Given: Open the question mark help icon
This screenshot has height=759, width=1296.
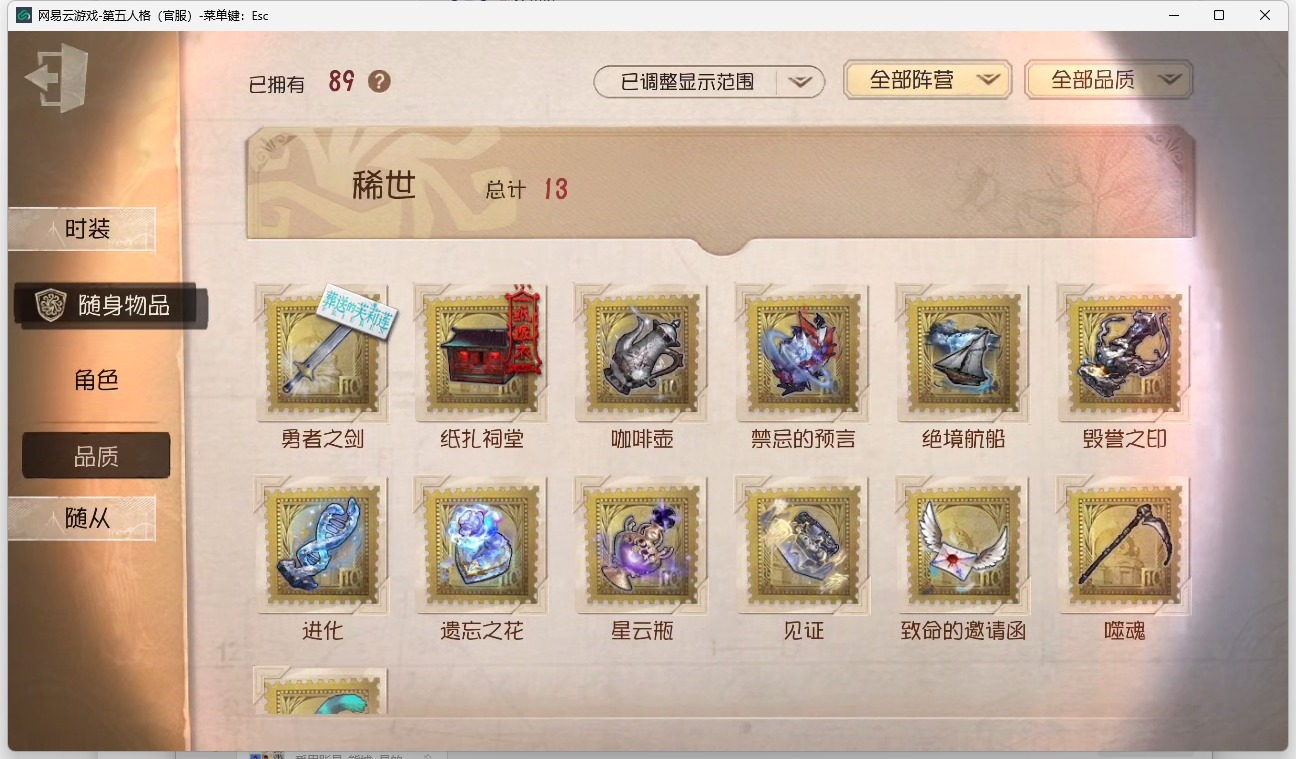Looking at the screenshot, I should [x=379, y=81].
